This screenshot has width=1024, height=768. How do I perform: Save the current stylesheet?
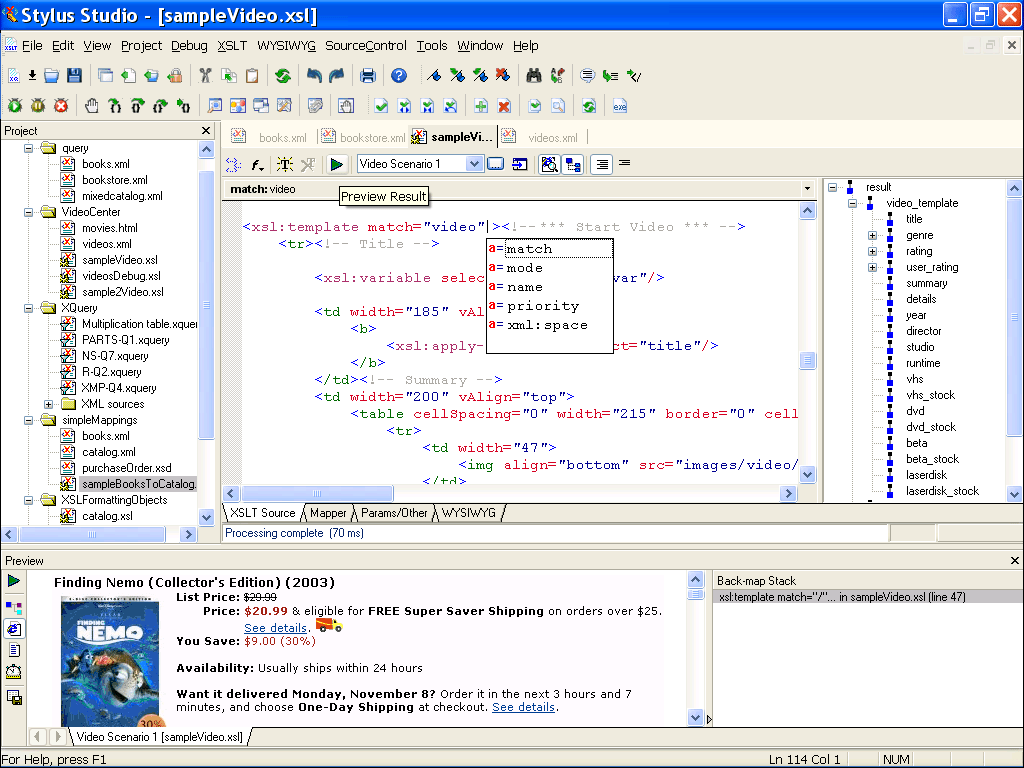tap(74, 75)
